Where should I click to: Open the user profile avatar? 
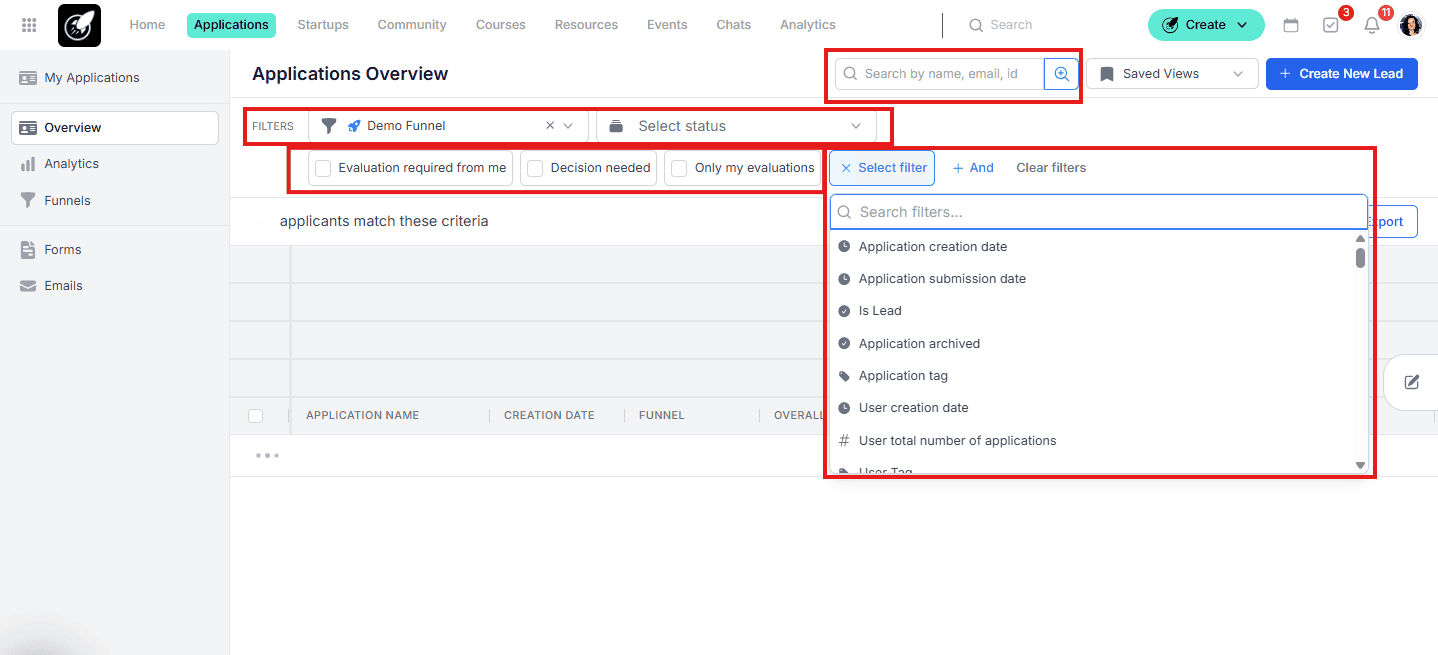click(1410, 25)
